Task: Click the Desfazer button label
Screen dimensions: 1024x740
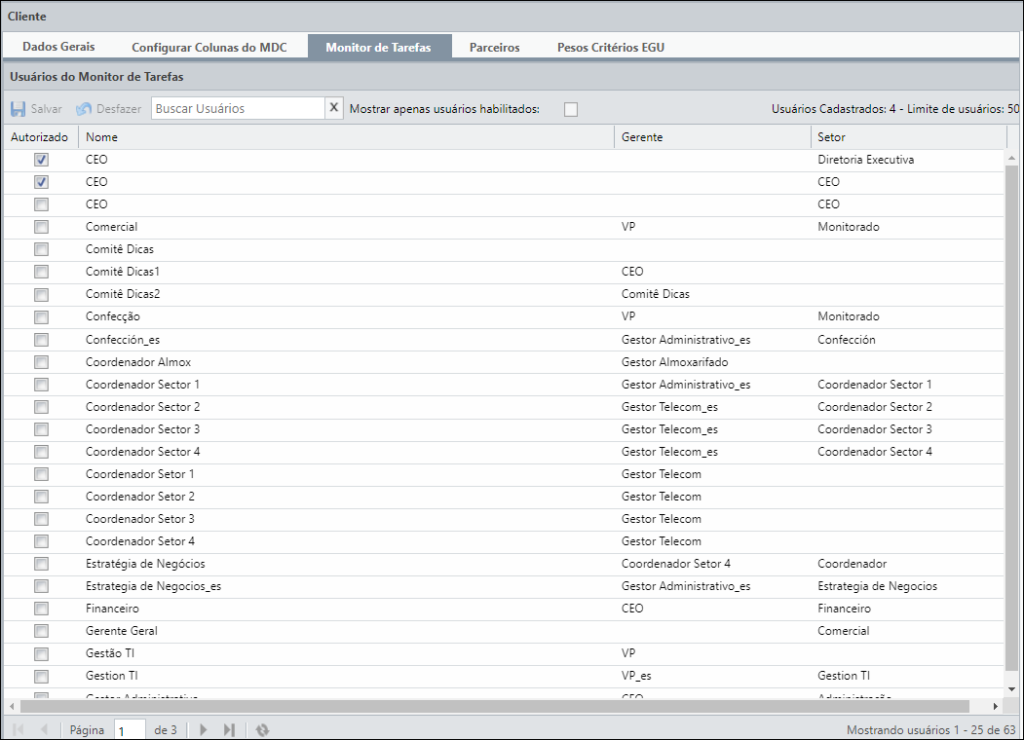Action: (x=119, y=109)
